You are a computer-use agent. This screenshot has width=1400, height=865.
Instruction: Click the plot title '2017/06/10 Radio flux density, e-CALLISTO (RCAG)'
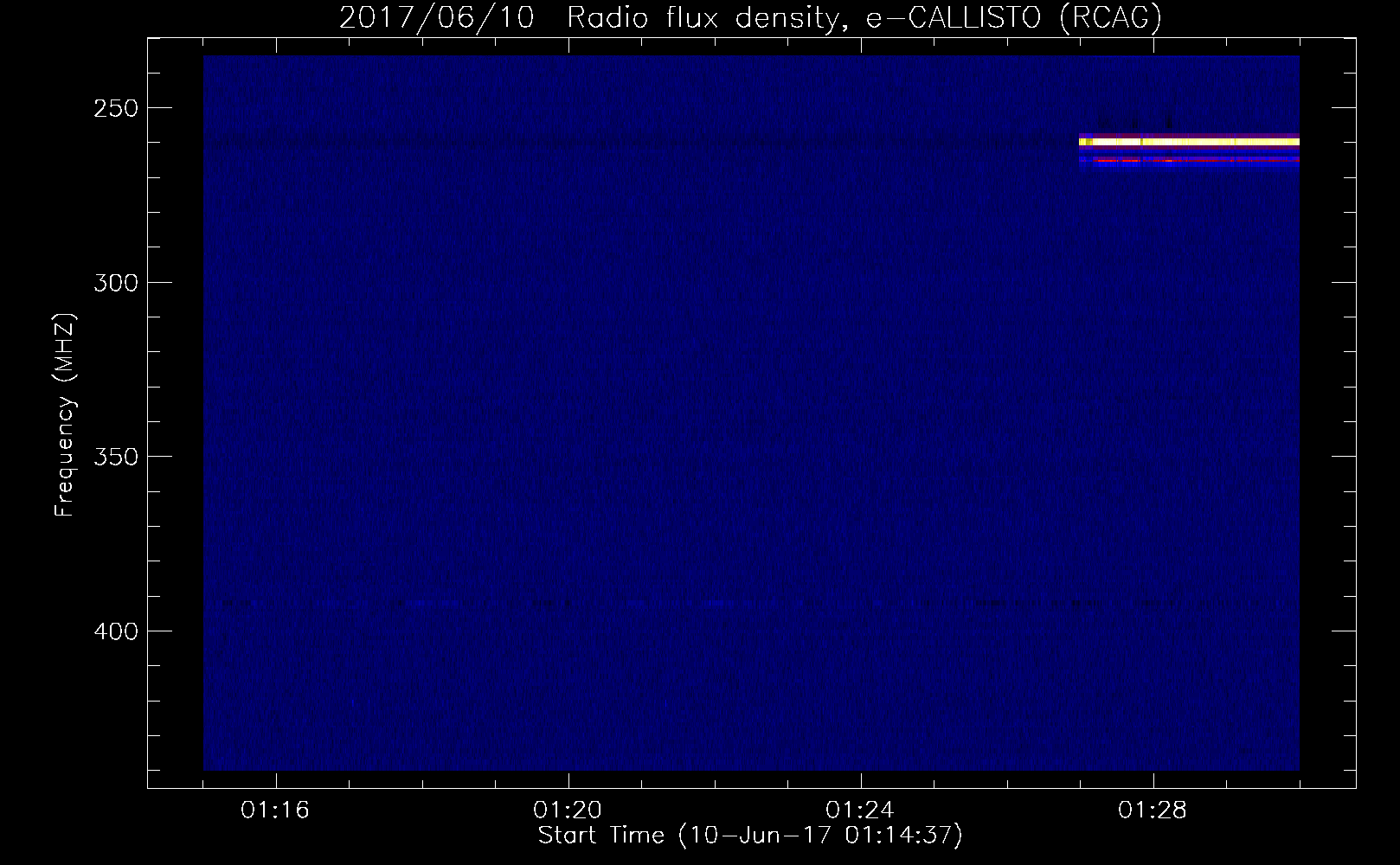click(x=750, y=18)
